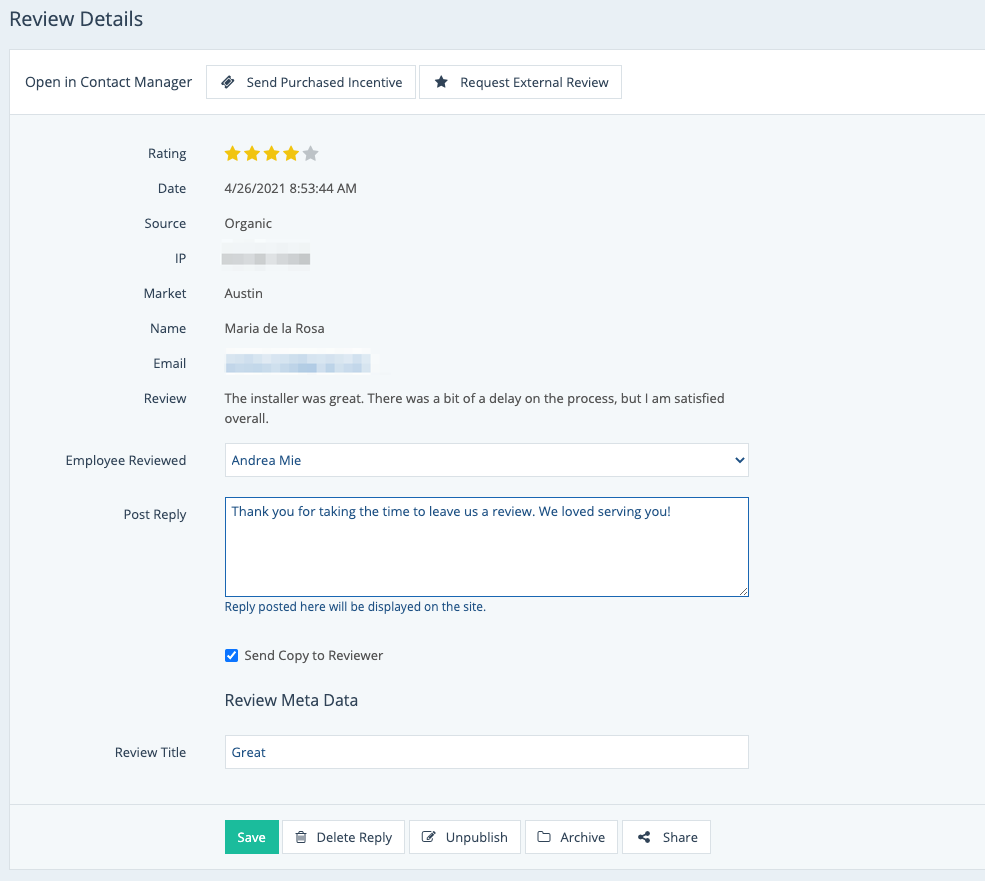Click the Archive button label
Screen dimensions: 985x881
click(582, 837)
